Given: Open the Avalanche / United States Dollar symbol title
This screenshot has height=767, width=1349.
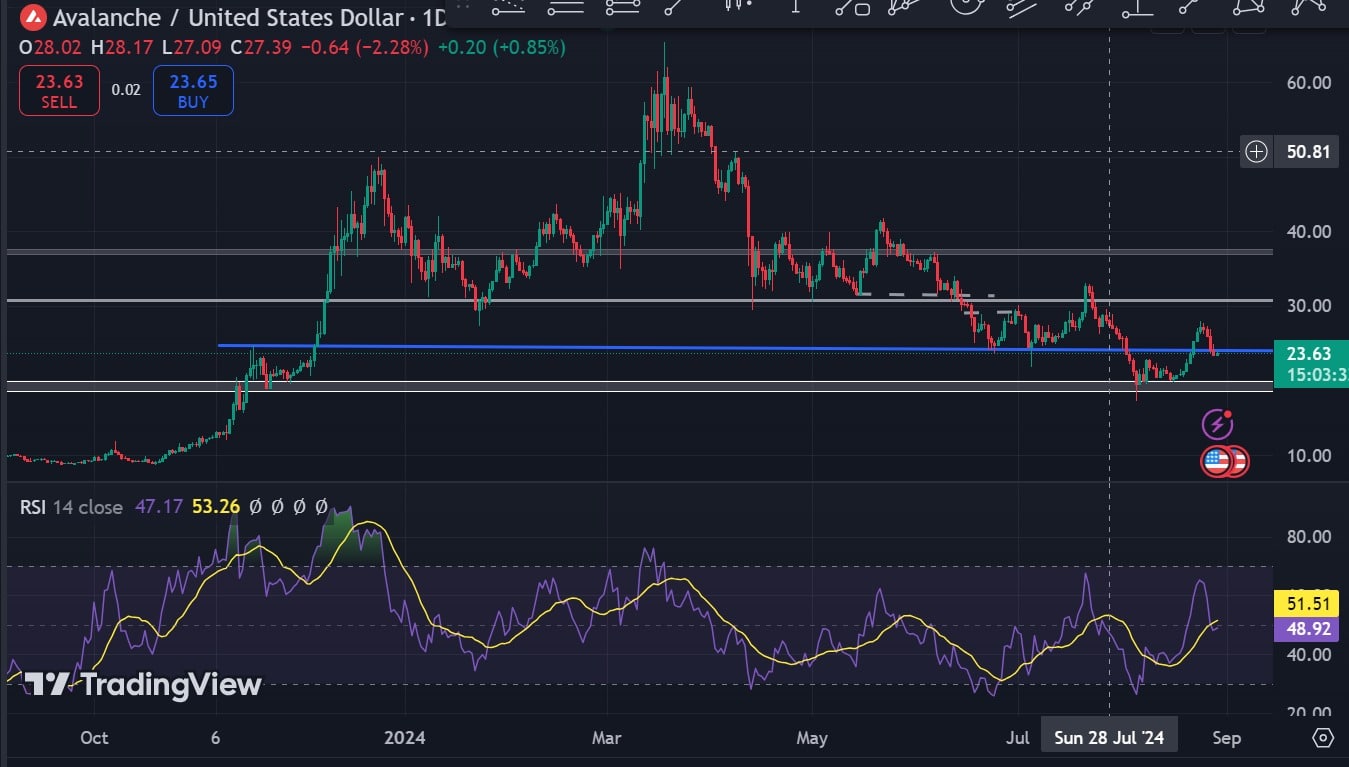Looking at the screenshot, I should [x=227, y=18].
